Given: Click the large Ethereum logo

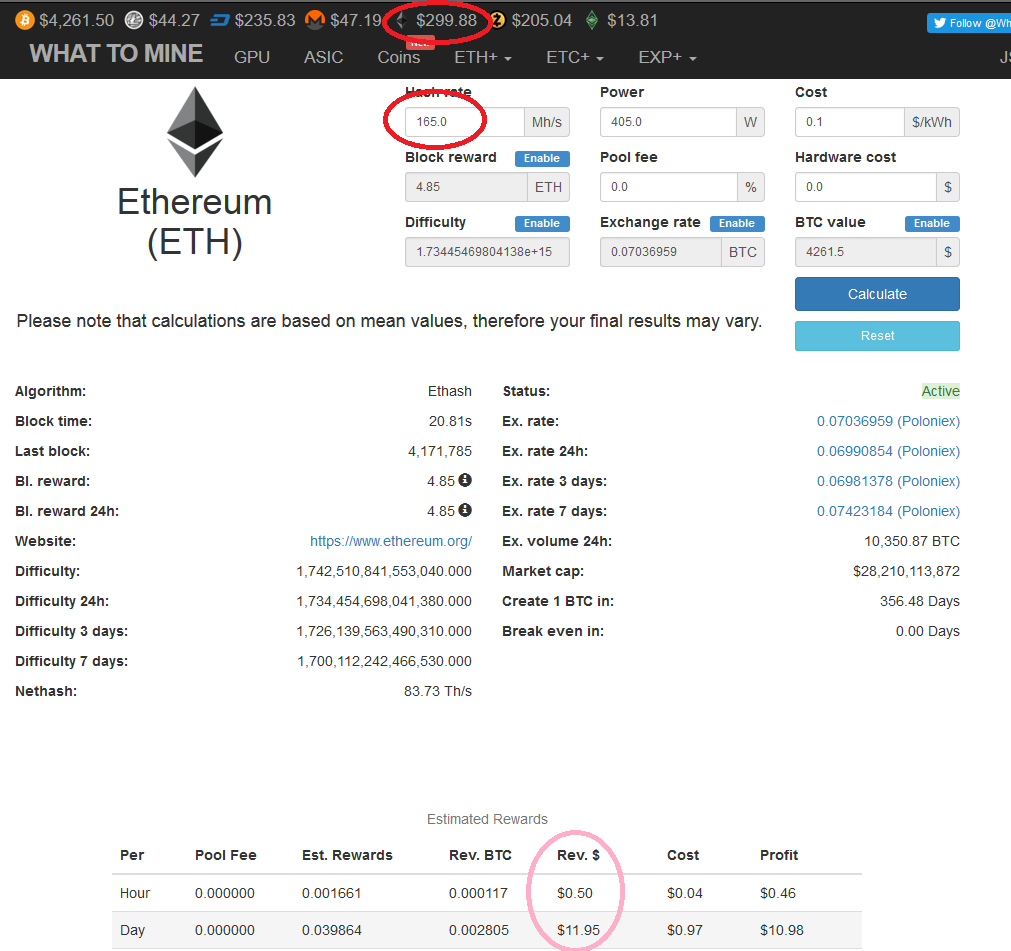Looking at the screenshot, I should pos(195,132).
